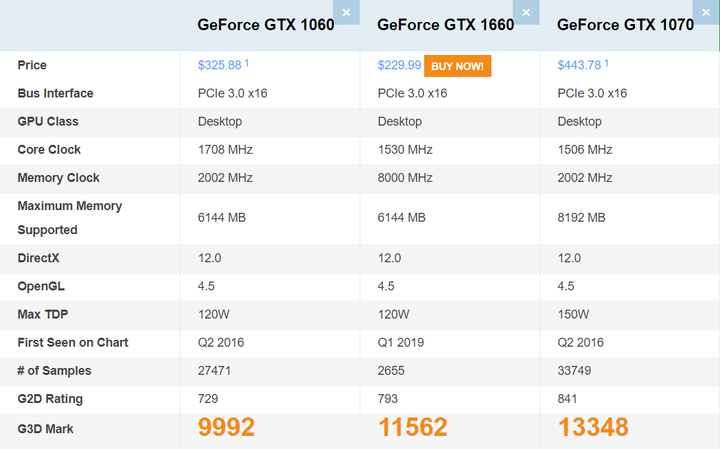Image resolution: width=720 pixels, height=449 pixels.
Task: Click the GeForce GTX 1070 heading
Action: 625,25
